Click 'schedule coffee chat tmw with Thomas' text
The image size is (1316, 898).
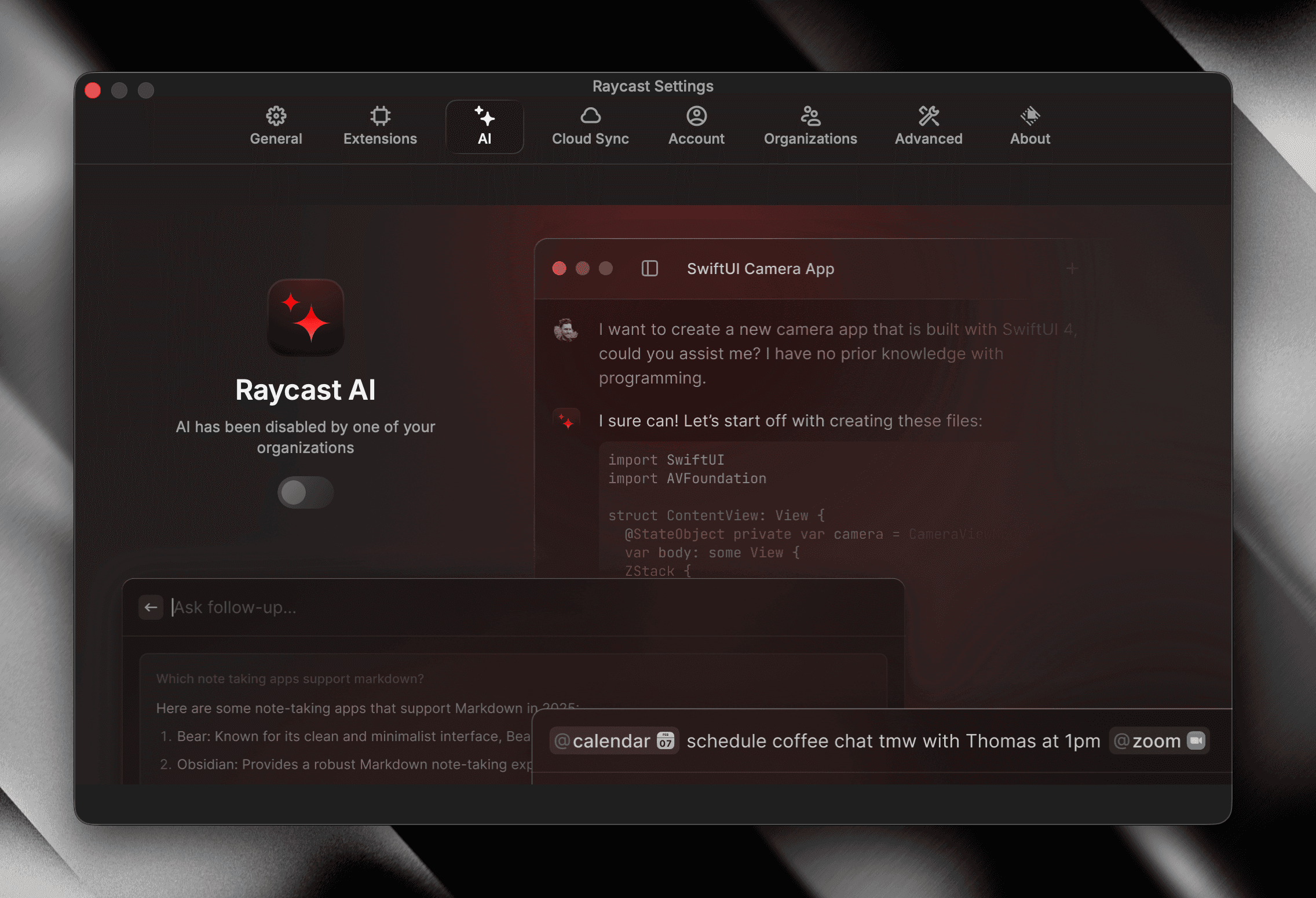[x=893, y=741]
